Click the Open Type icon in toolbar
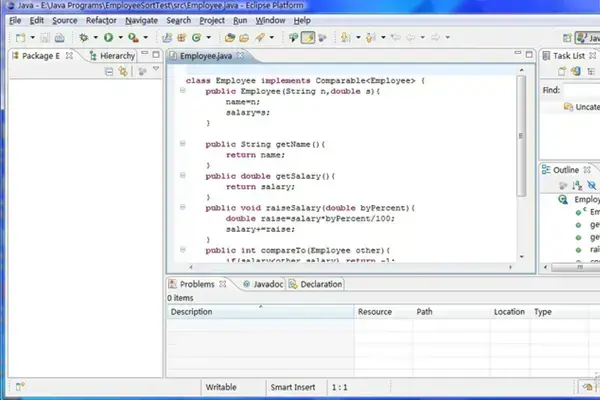 click(230, 37)
